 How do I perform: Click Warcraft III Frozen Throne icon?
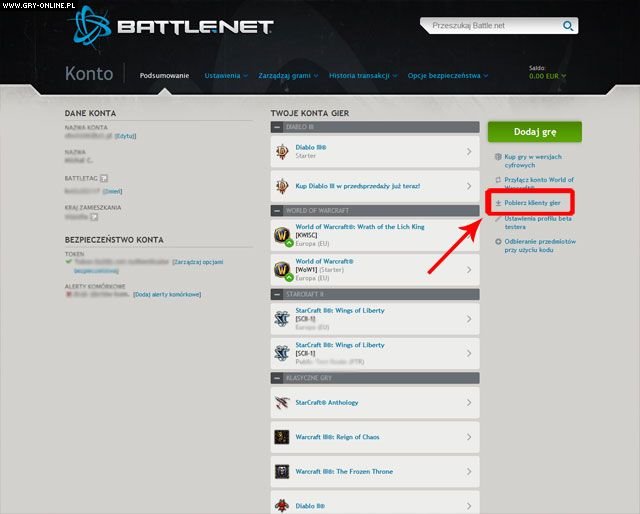(x=282, y=472)
